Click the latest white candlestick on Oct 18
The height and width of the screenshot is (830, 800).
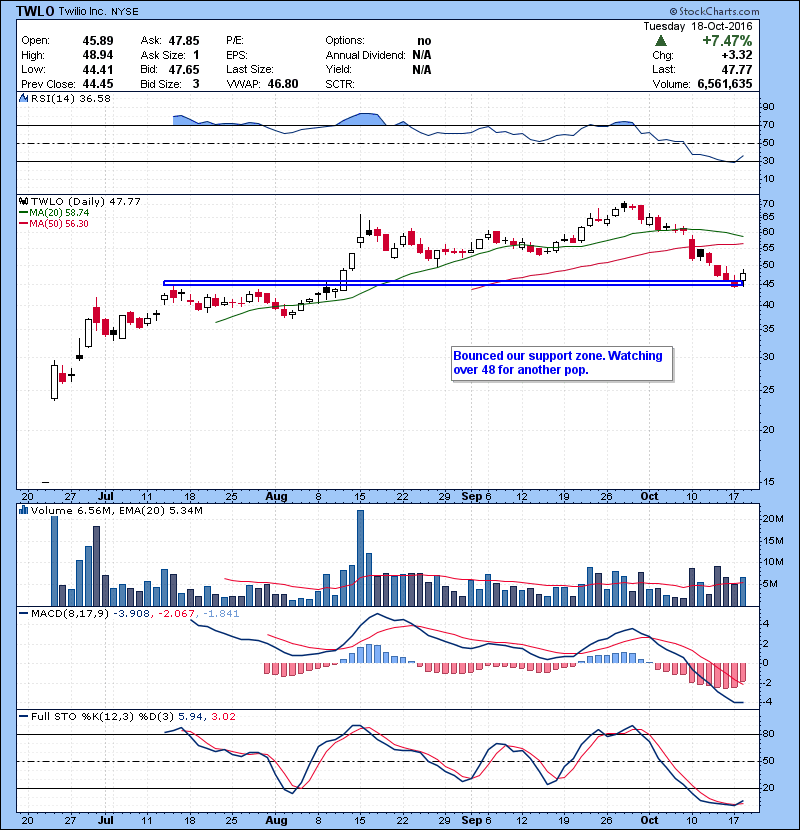[x=743, y=276]
